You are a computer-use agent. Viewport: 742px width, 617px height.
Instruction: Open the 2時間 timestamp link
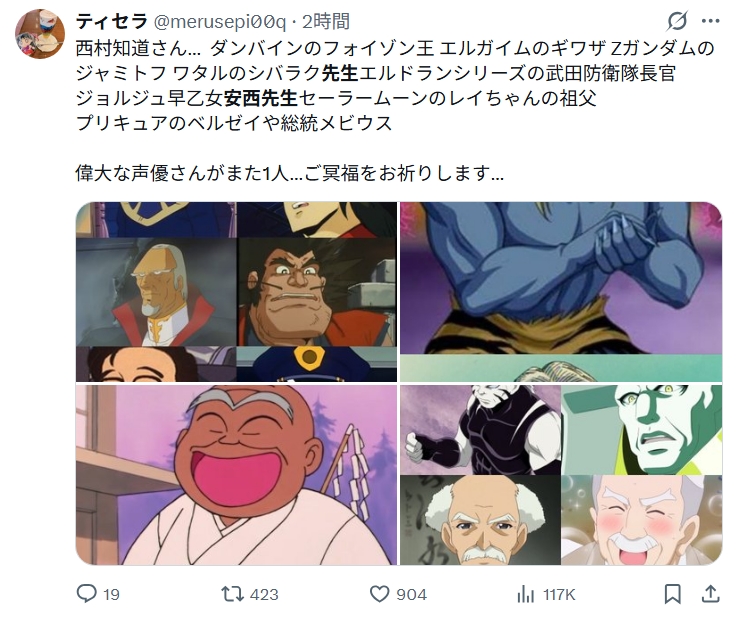[326, 21]
